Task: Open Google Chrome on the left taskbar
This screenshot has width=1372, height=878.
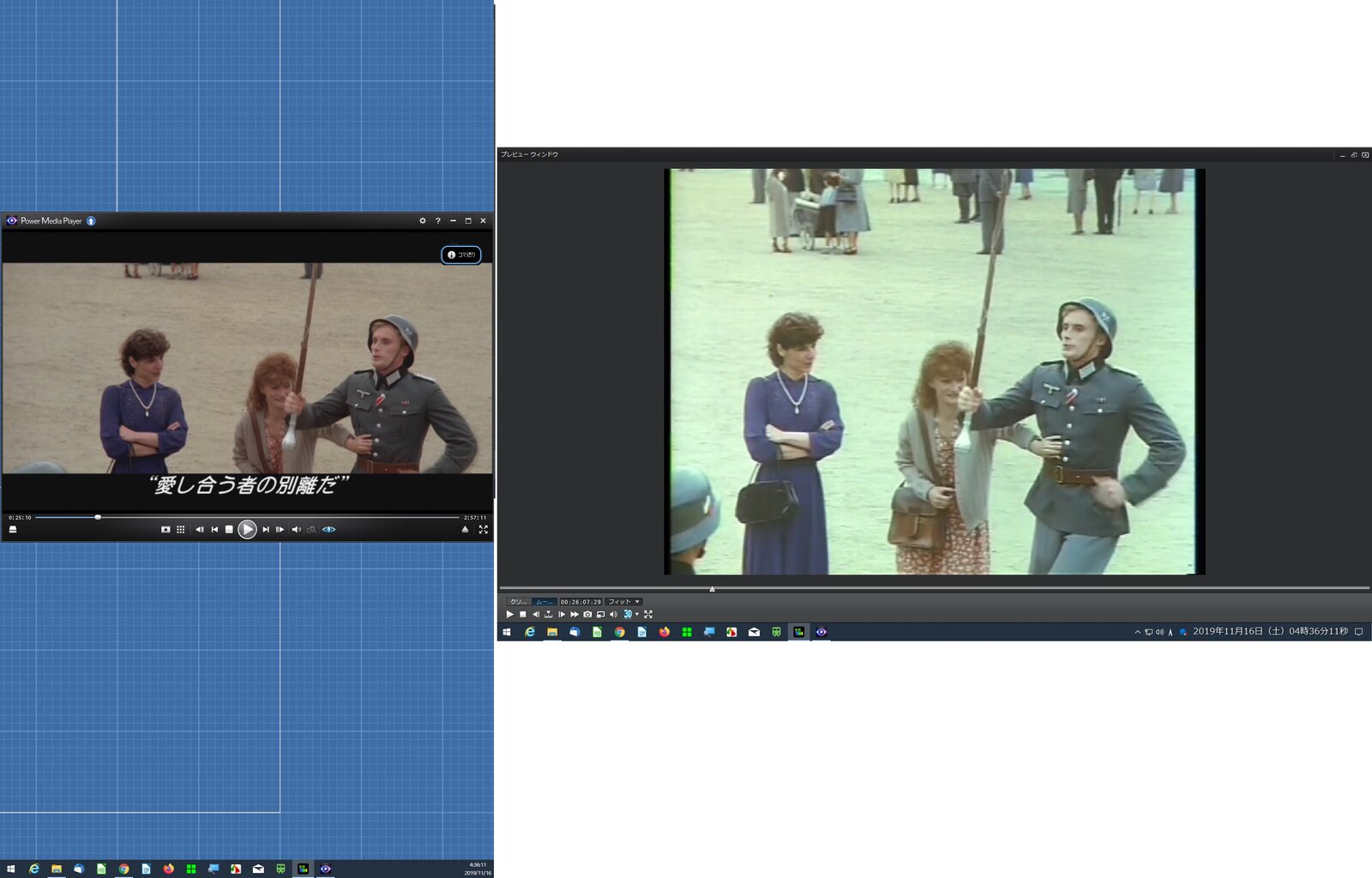Action: point(123,869)
